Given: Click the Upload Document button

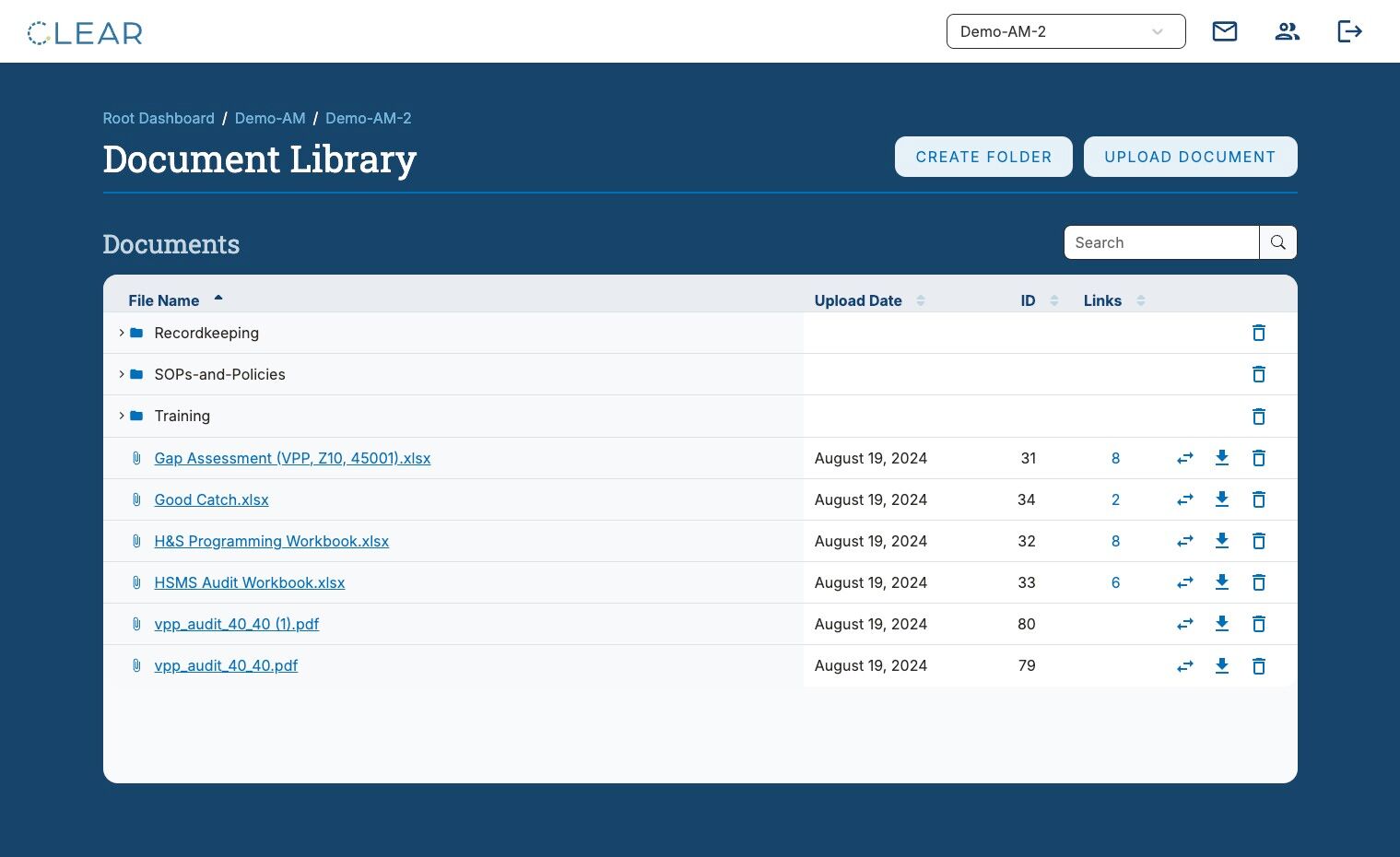Looking at the screenshot, I should 1190,157.
